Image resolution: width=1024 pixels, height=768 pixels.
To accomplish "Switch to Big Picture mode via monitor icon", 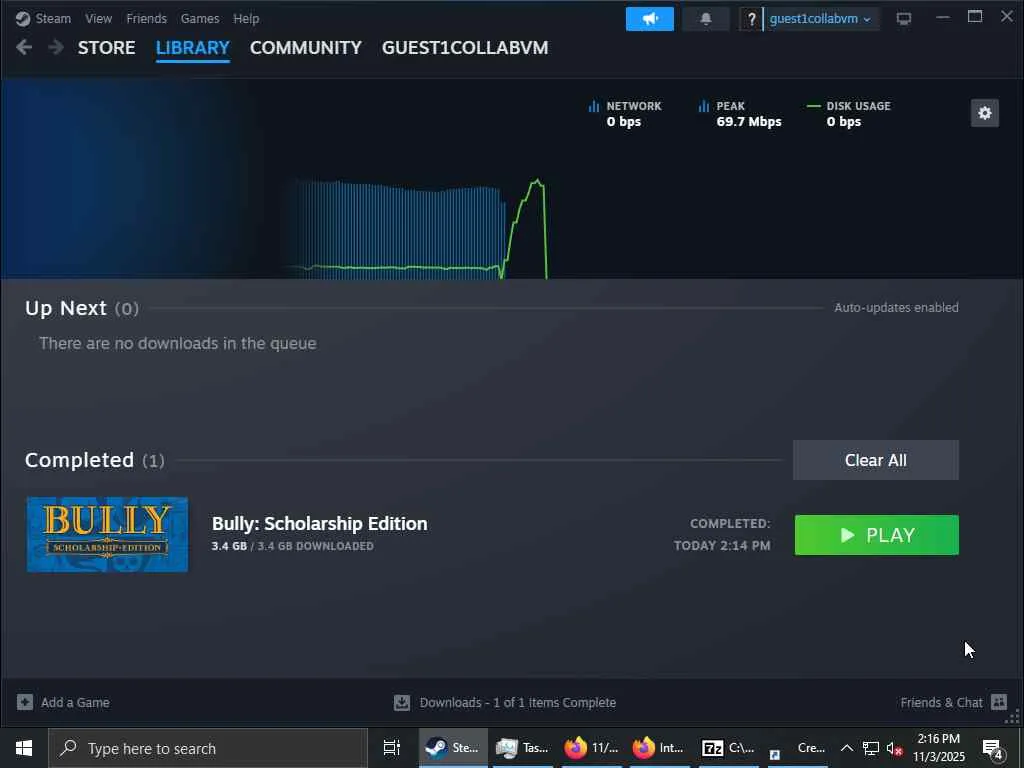I will [904, 19].
